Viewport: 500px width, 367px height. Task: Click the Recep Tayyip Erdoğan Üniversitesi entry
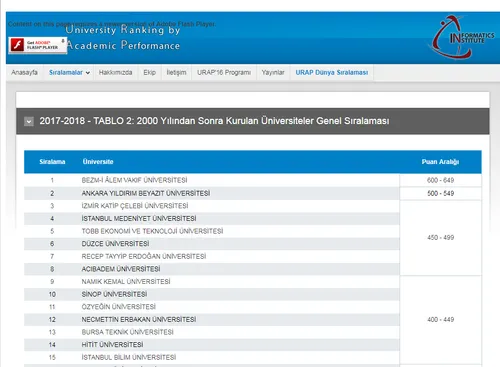[x=144, y=256]
